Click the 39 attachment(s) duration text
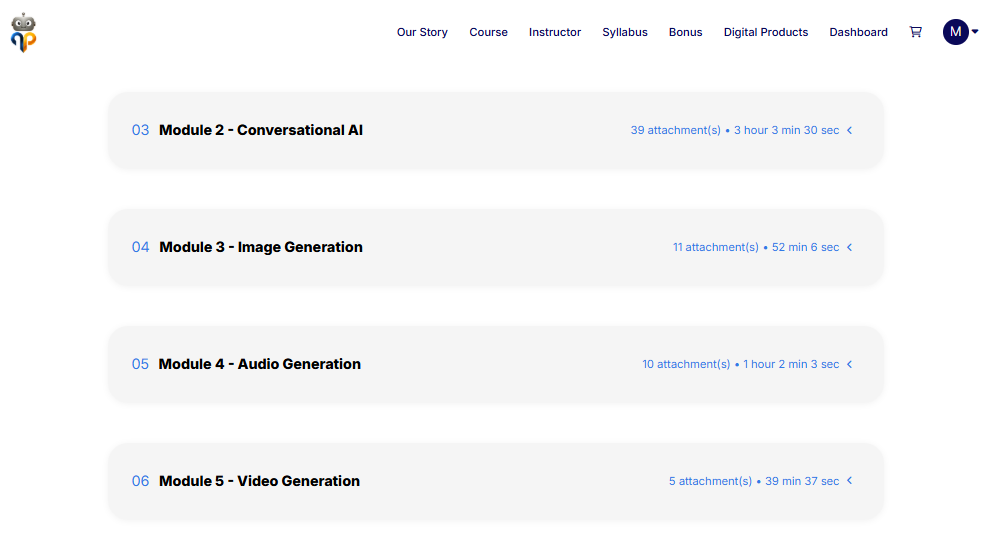The image size is (989, 545). (734, 130)
